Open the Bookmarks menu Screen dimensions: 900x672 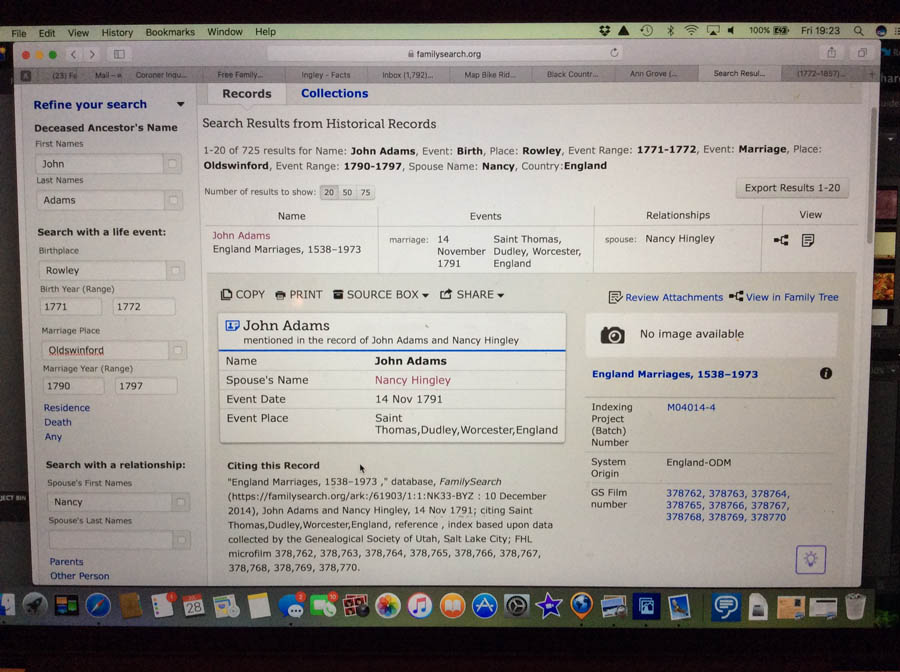(170, 32)
